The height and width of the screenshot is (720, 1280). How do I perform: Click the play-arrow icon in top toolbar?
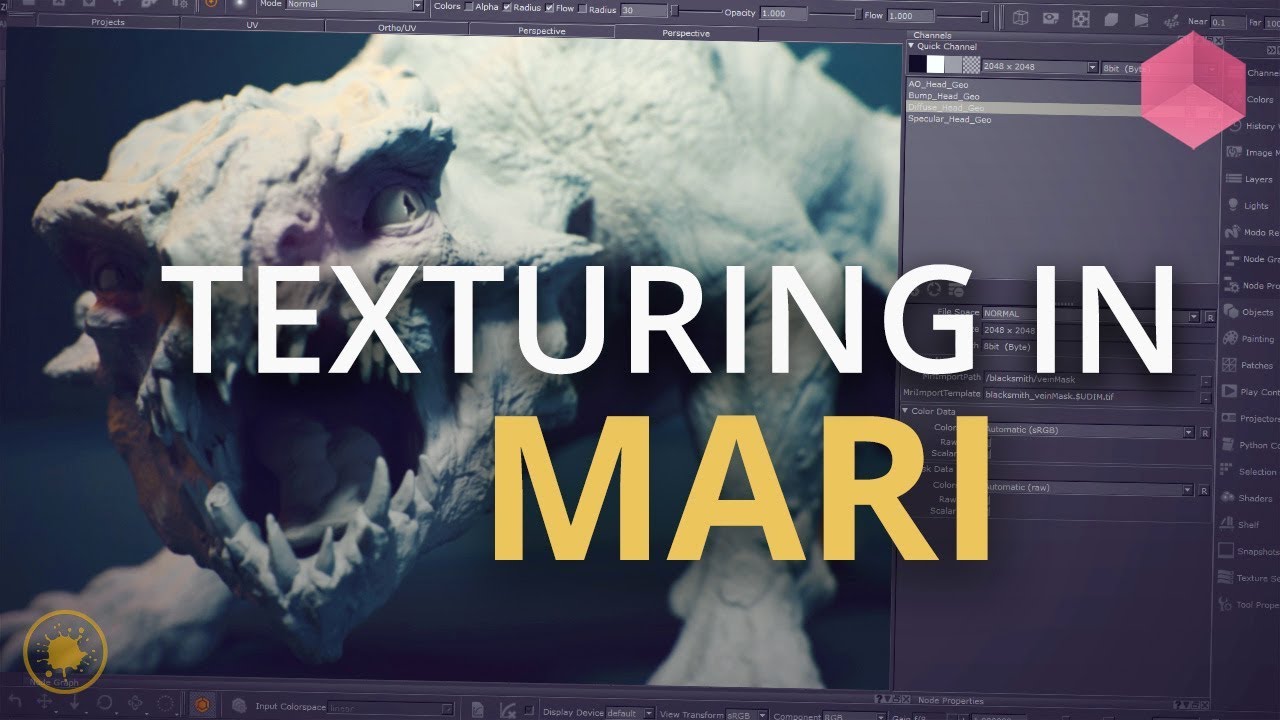click(1141, 19)
